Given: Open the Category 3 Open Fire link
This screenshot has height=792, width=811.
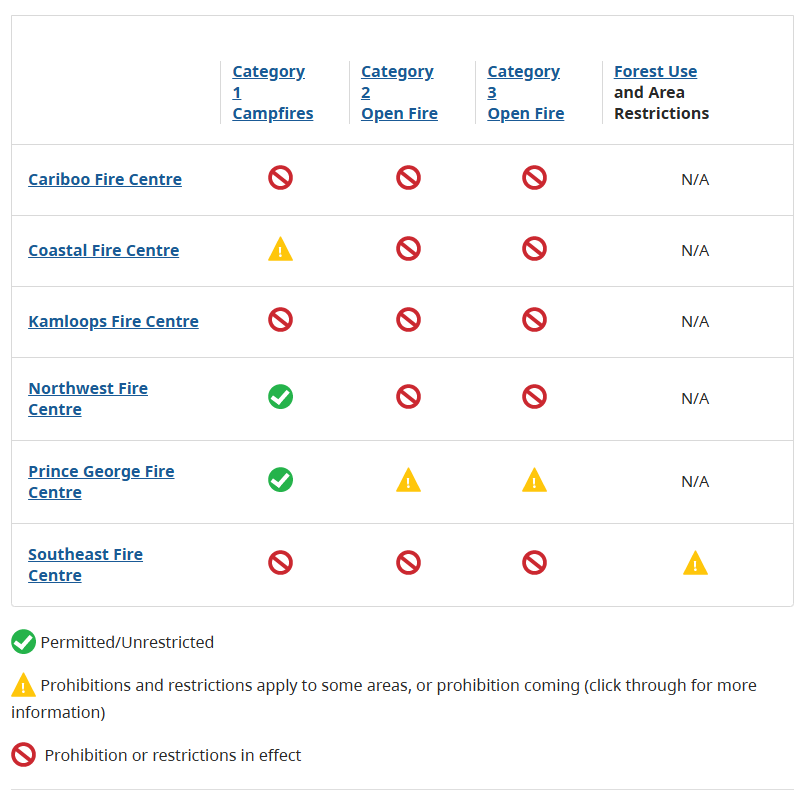Looking at the screenshot, I should (x=525, y=93).
